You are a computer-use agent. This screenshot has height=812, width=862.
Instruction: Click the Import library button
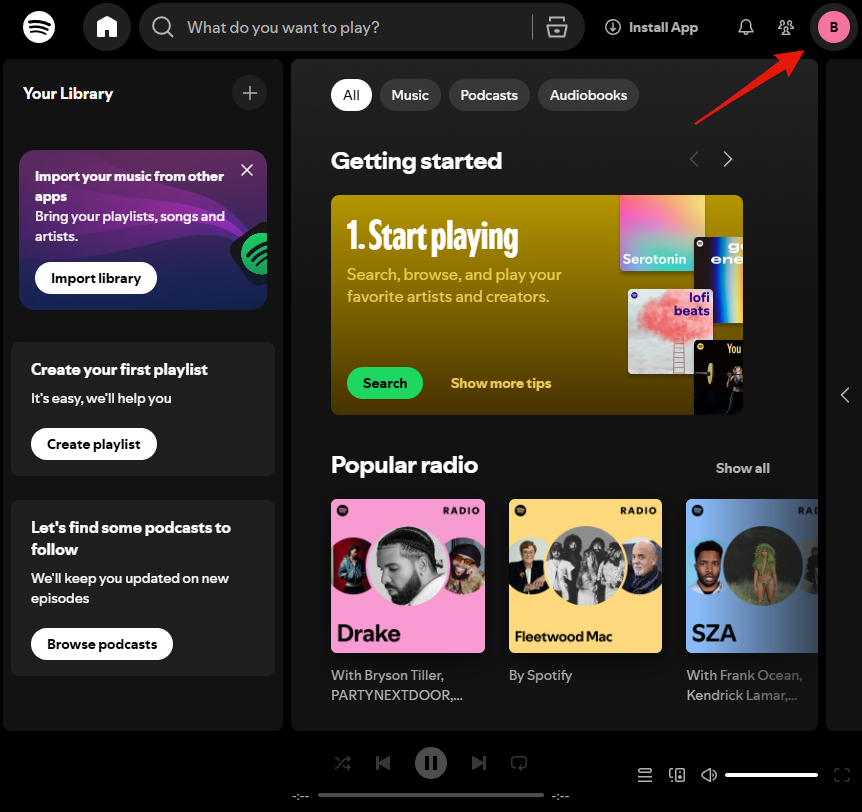(96, 278)
